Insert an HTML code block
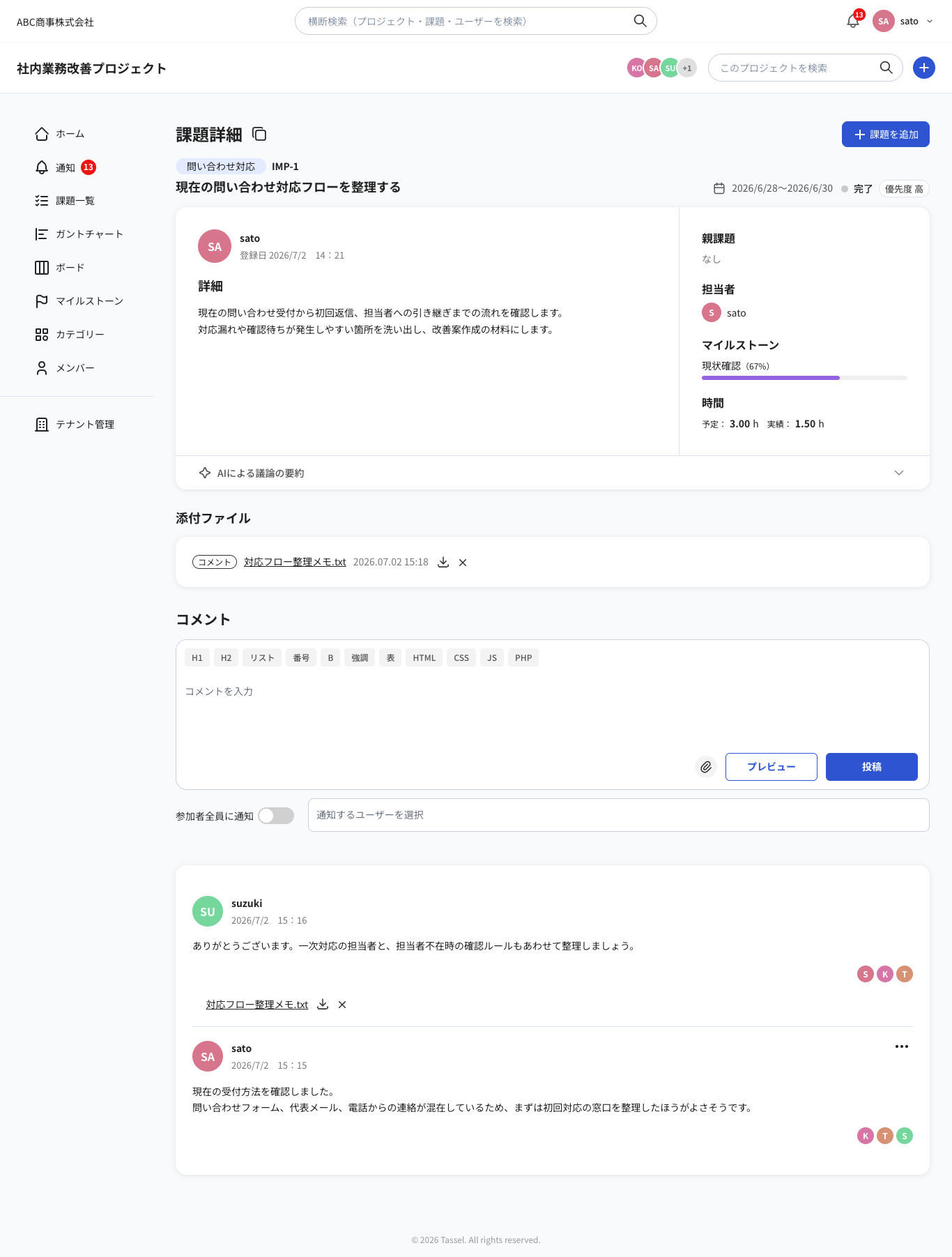952x1257 pixels. [424, 657]
